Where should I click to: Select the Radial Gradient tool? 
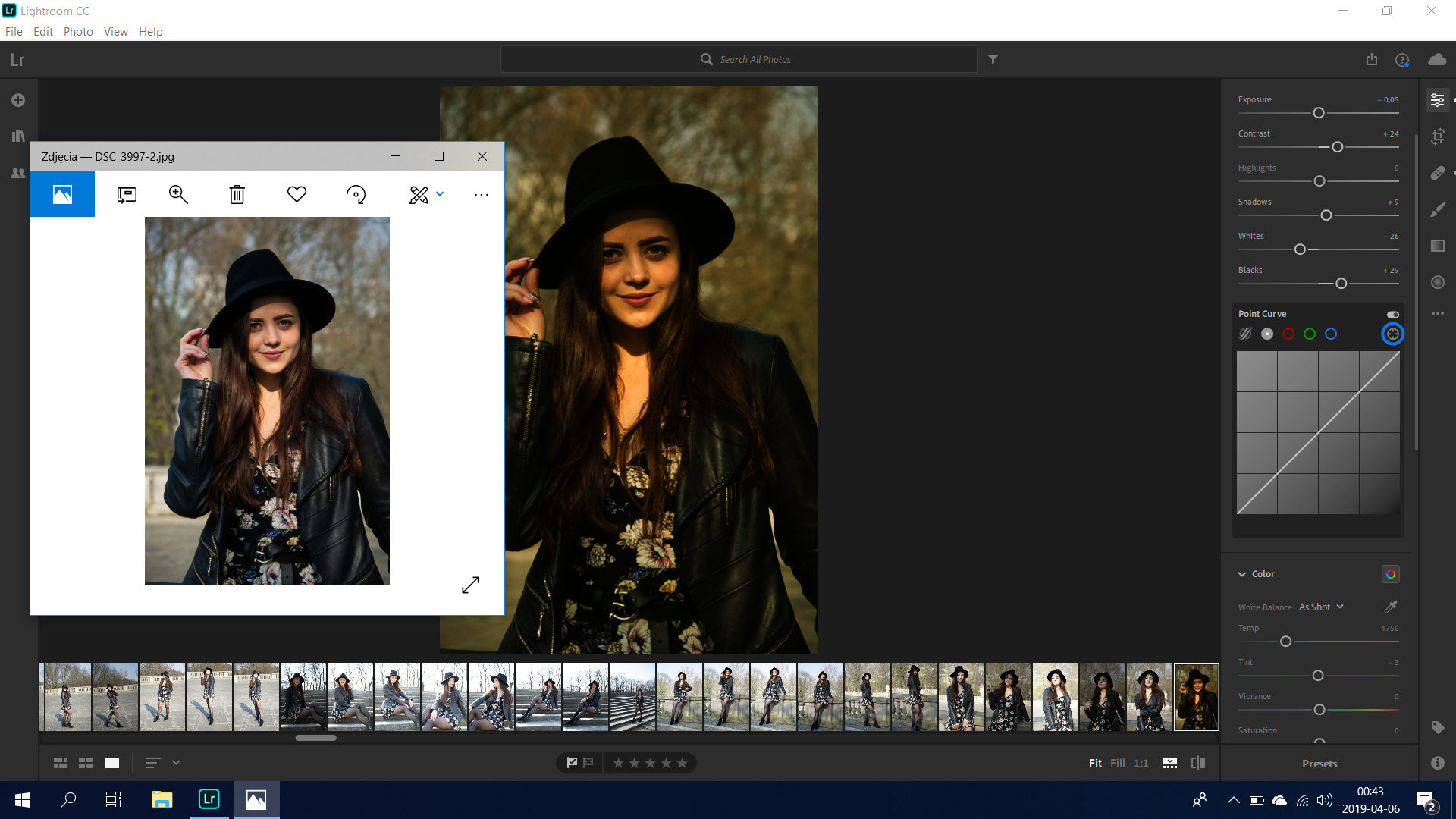point(1437,282)
